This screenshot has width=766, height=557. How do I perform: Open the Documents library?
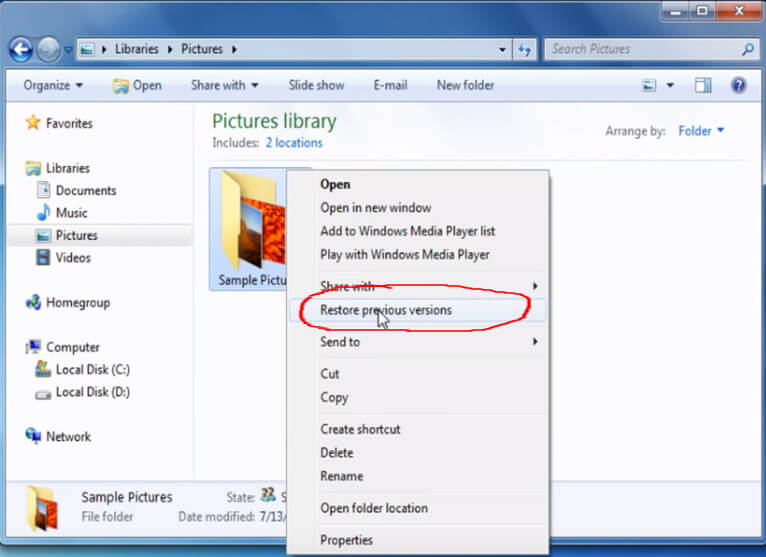pyautogui.click(x=86, y=191)
